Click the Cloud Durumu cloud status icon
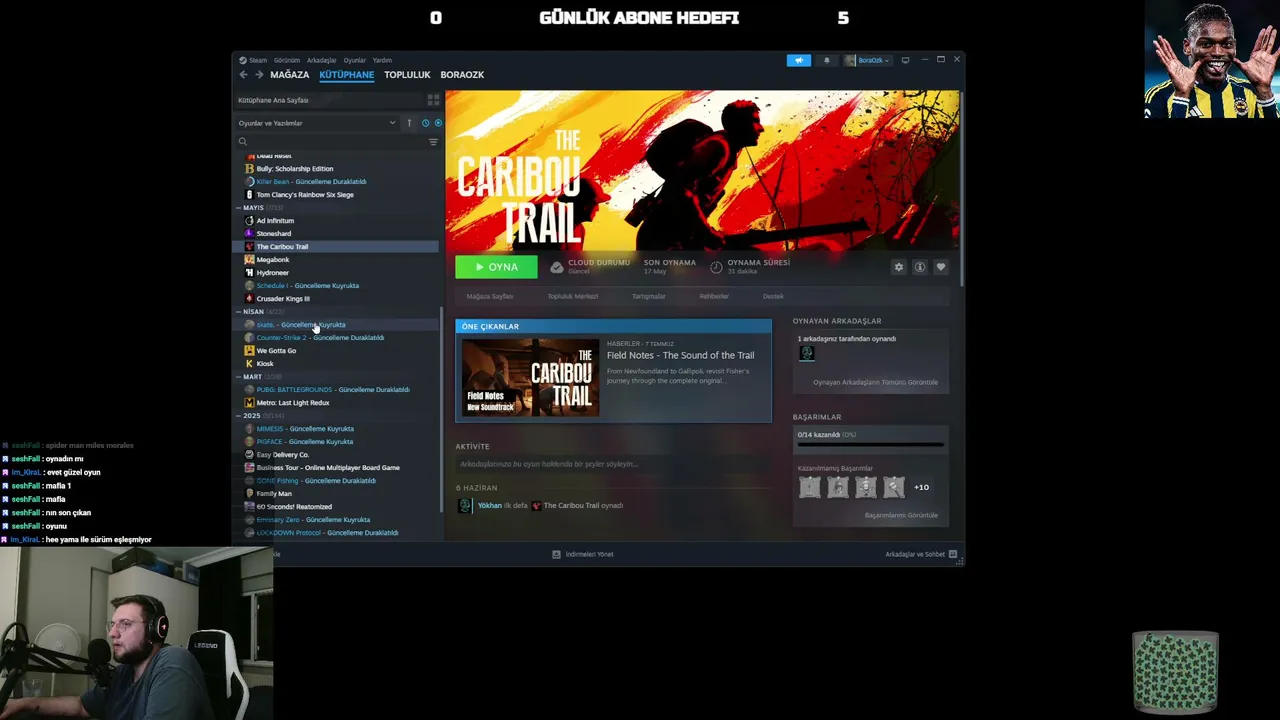This screenshot has height=720, width=1280. click(x=557, y=267)
